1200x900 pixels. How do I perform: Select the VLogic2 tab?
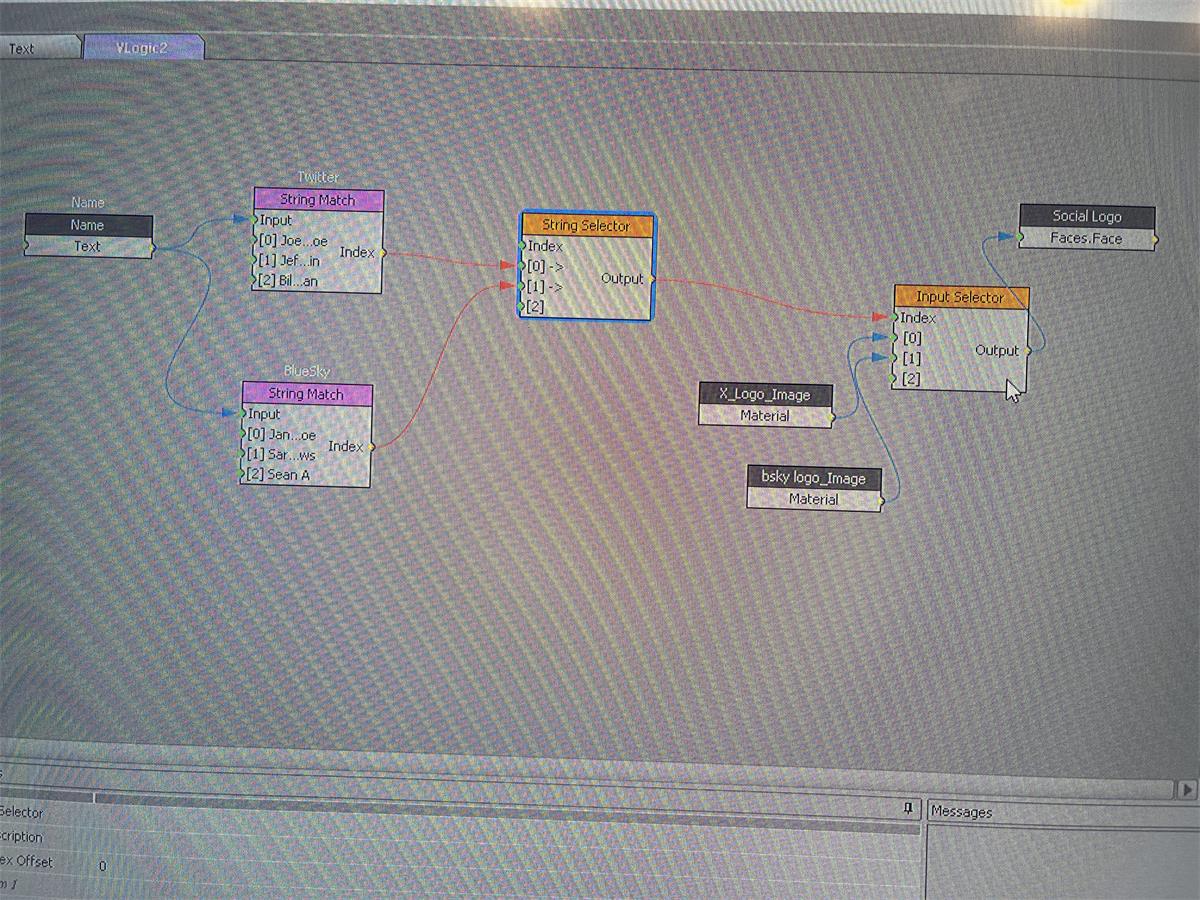[144, 46]
